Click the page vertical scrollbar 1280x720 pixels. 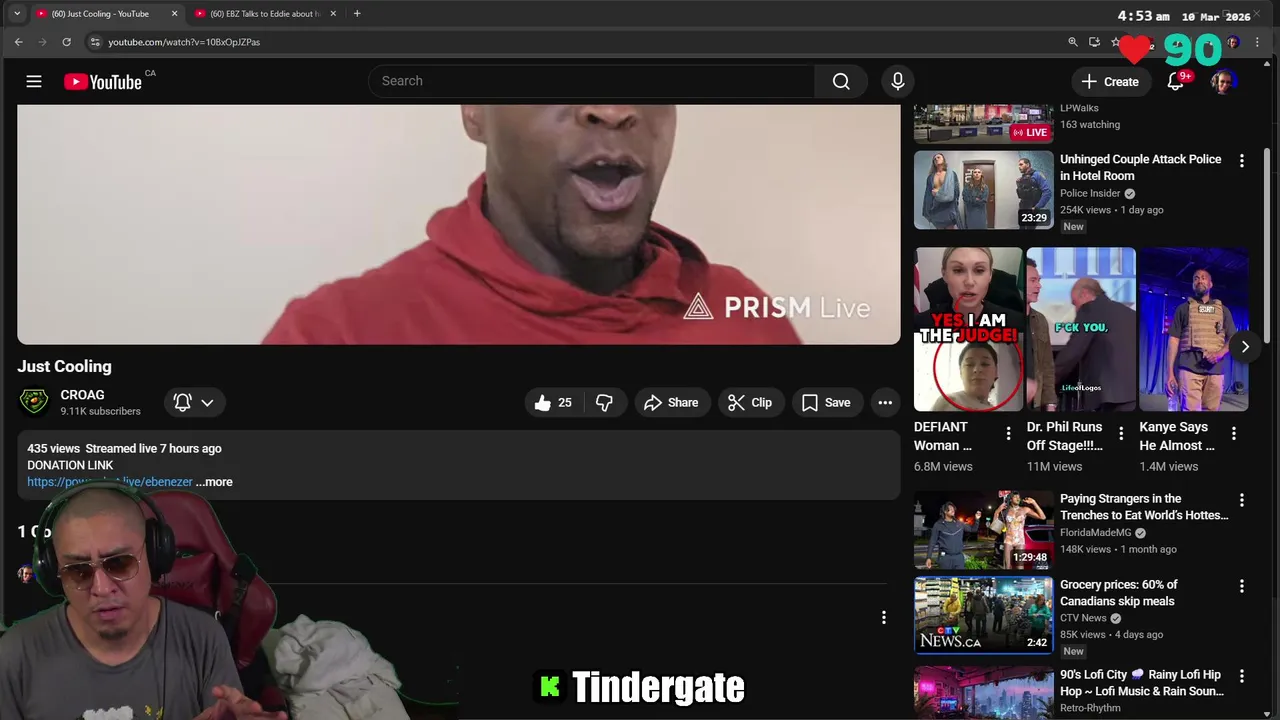pyautogui.click(x=1267, y=244)
